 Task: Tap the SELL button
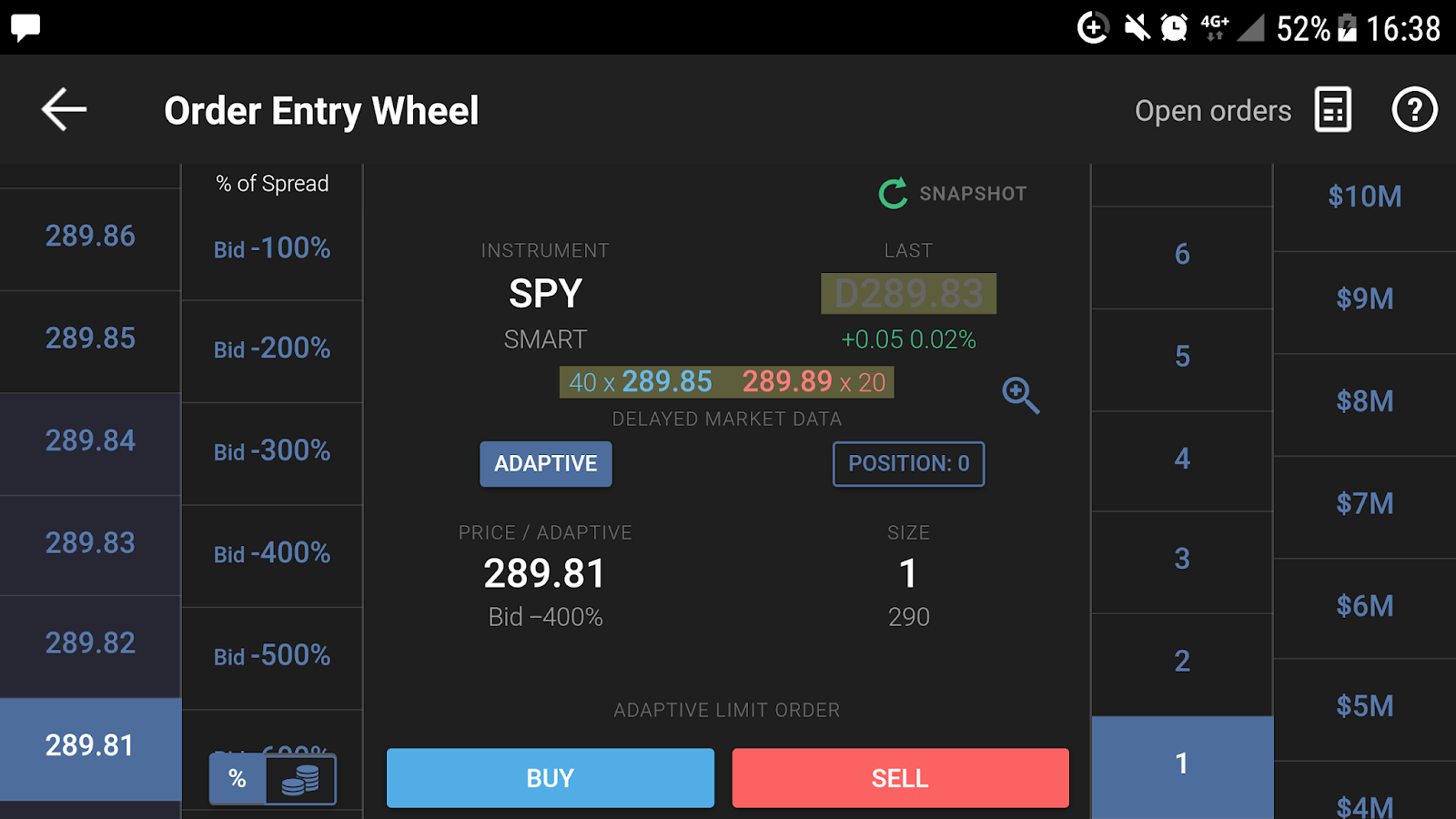pos(900,778)
